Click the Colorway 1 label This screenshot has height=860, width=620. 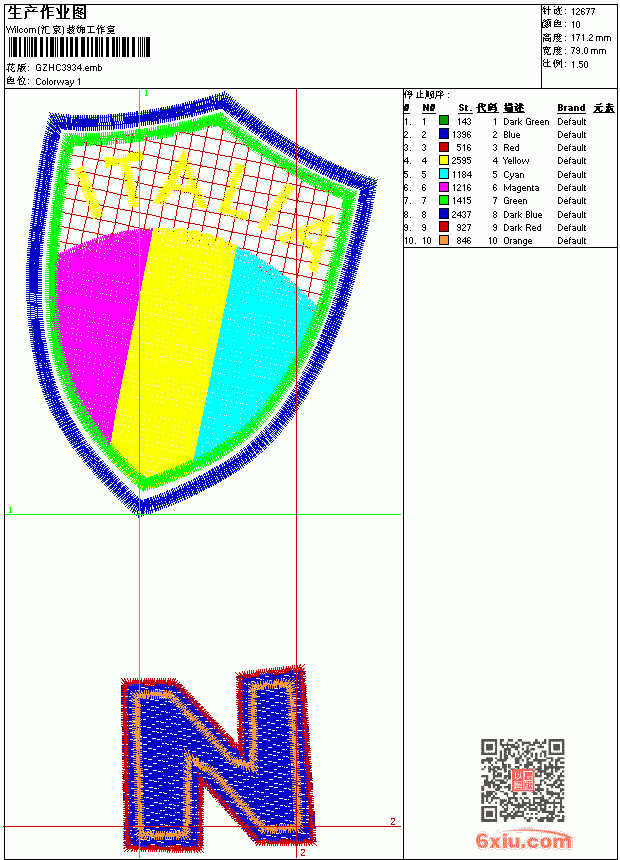[x=58, y=82]
